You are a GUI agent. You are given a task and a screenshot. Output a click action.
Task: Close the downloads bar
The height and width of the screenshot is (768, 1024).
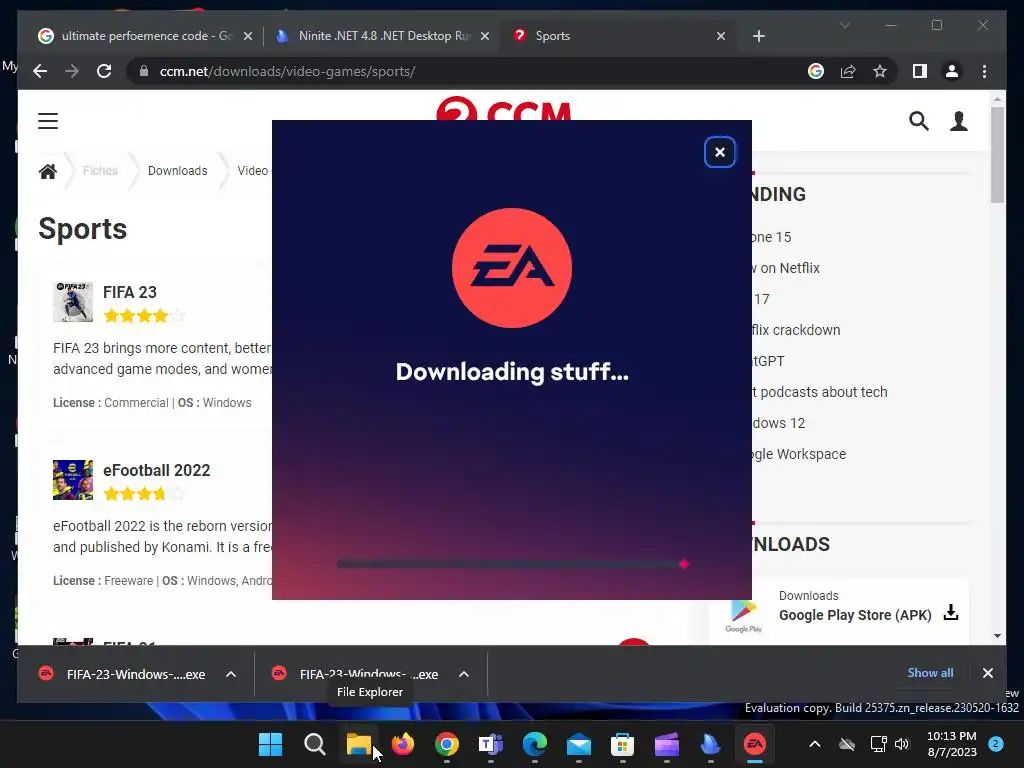click(987, 673)
